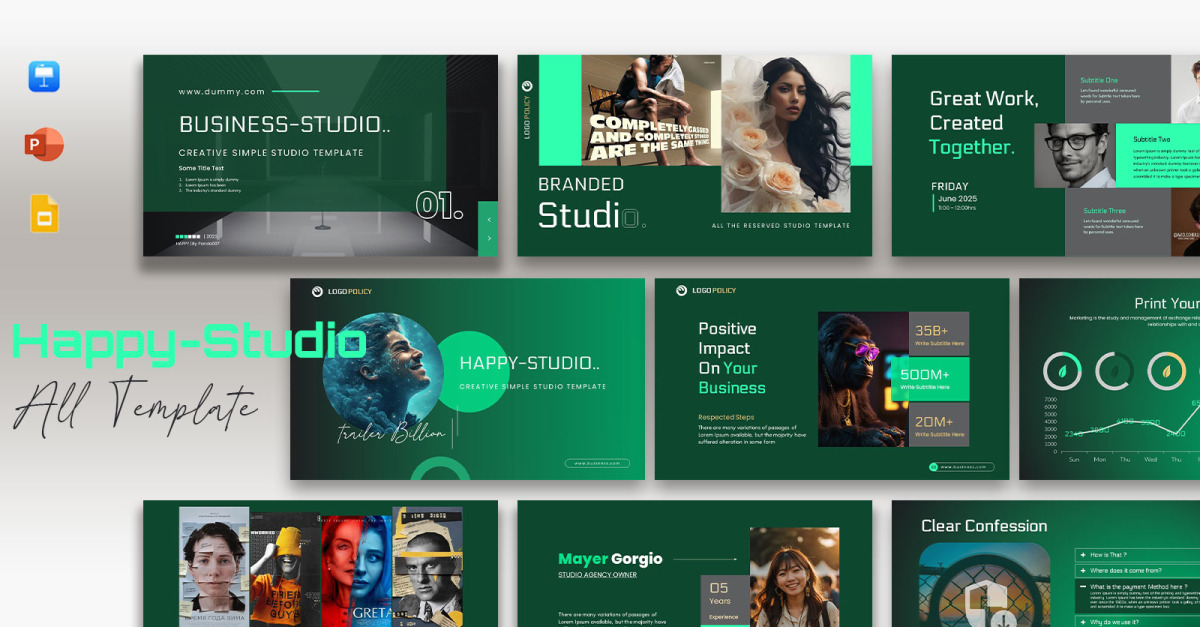Click the 'HAPPY-STUDIO..' slide title
This screenshot has width=1200, height=627.
click(x=529, y=364)
